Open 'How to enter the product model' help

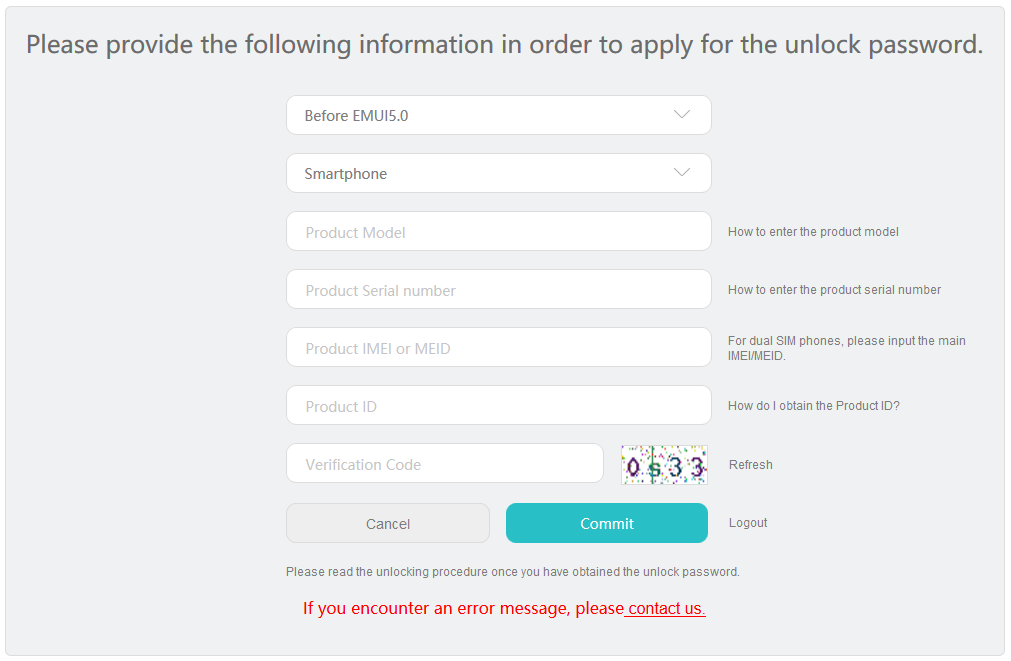pos(813,232)
